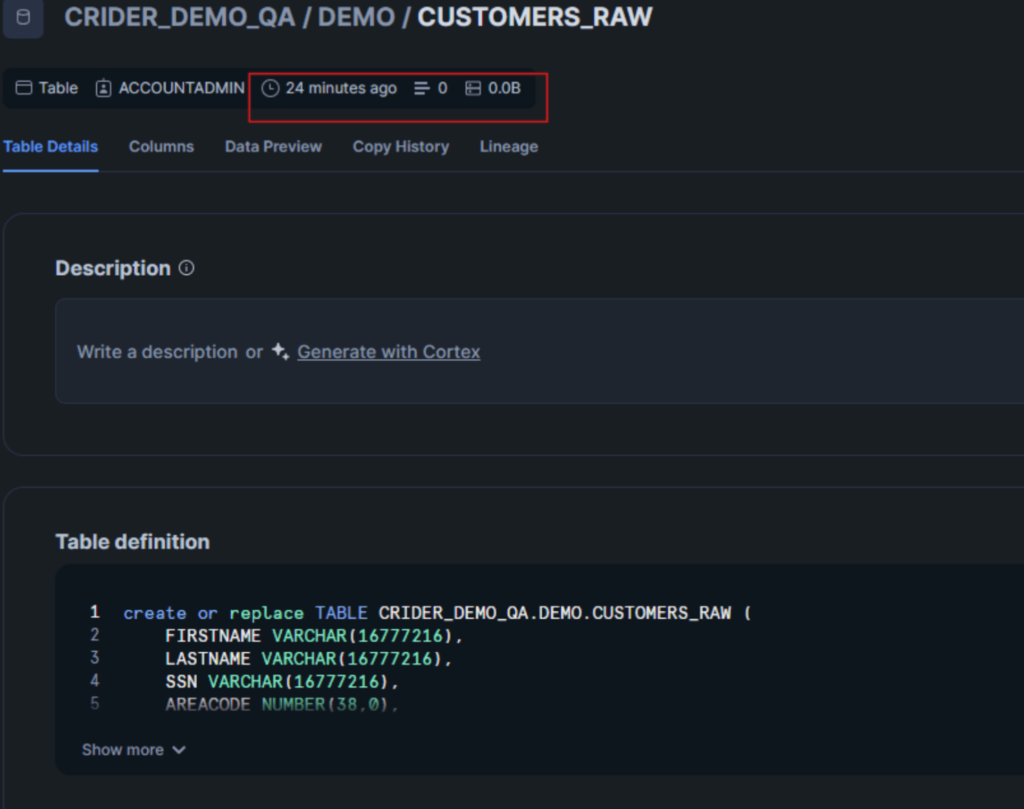Expand table definition with Show more
The width and height of the screenshot is (1024, 809).
pos(134,750)
